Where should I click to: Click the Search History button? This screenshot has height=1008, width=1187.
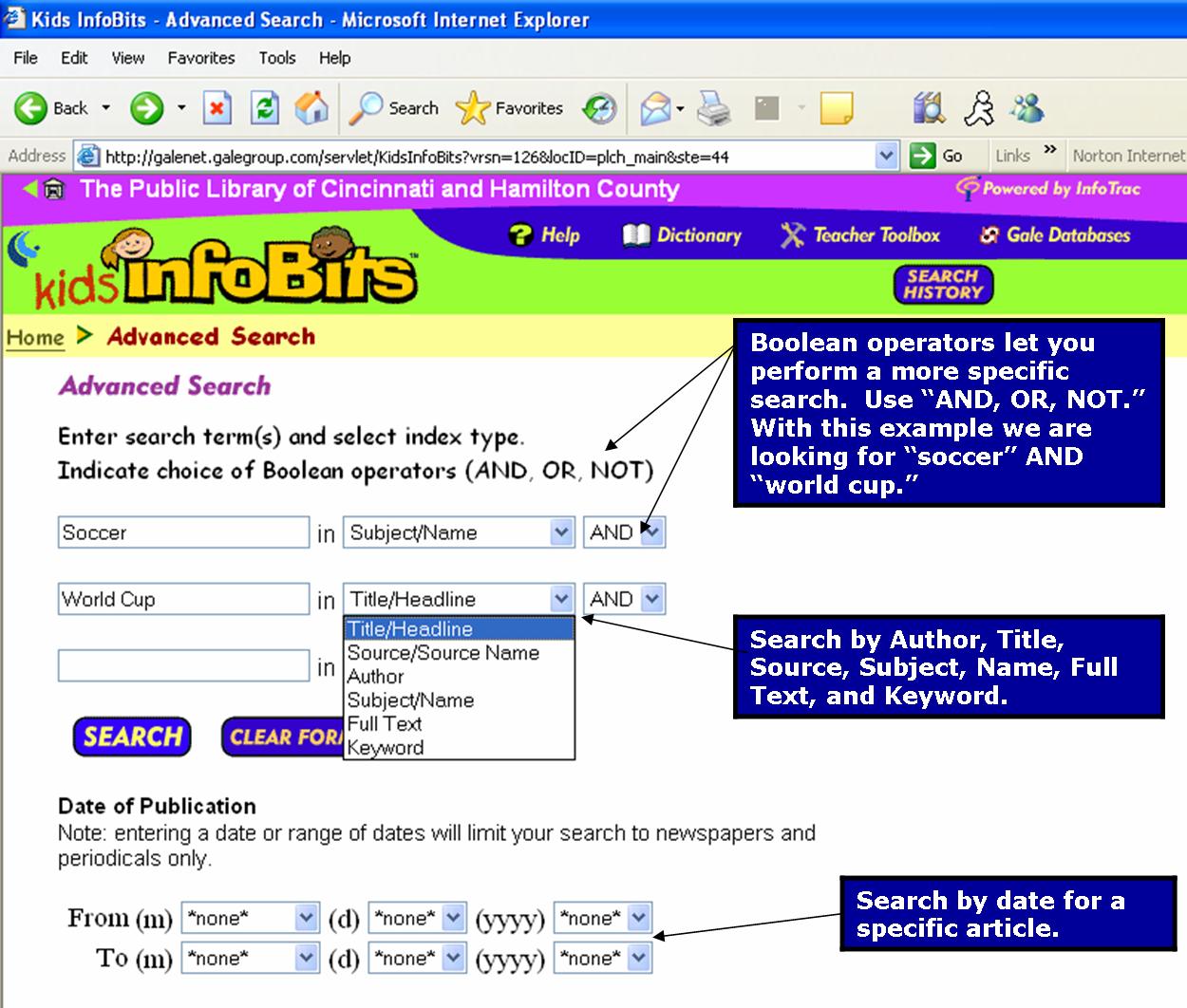(x=943, y=285)
